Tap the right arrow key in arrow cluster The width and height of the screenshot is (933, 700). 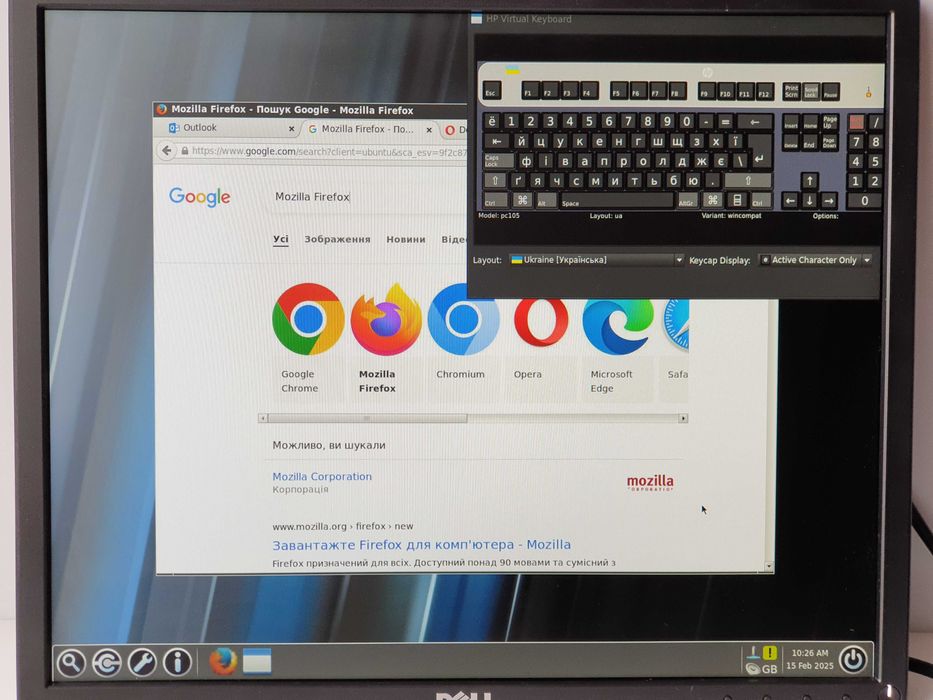(x=829, y=201)
